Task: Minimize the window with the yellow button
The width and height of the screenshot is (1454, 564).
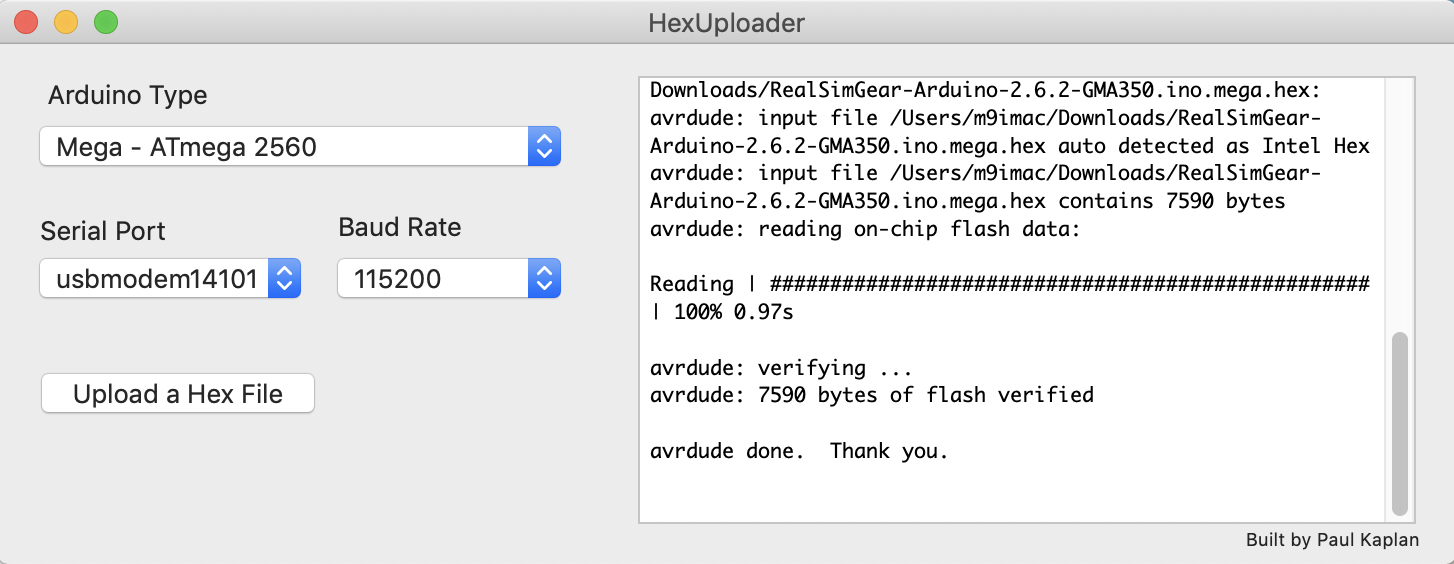Action: click(x=66, y=22)
